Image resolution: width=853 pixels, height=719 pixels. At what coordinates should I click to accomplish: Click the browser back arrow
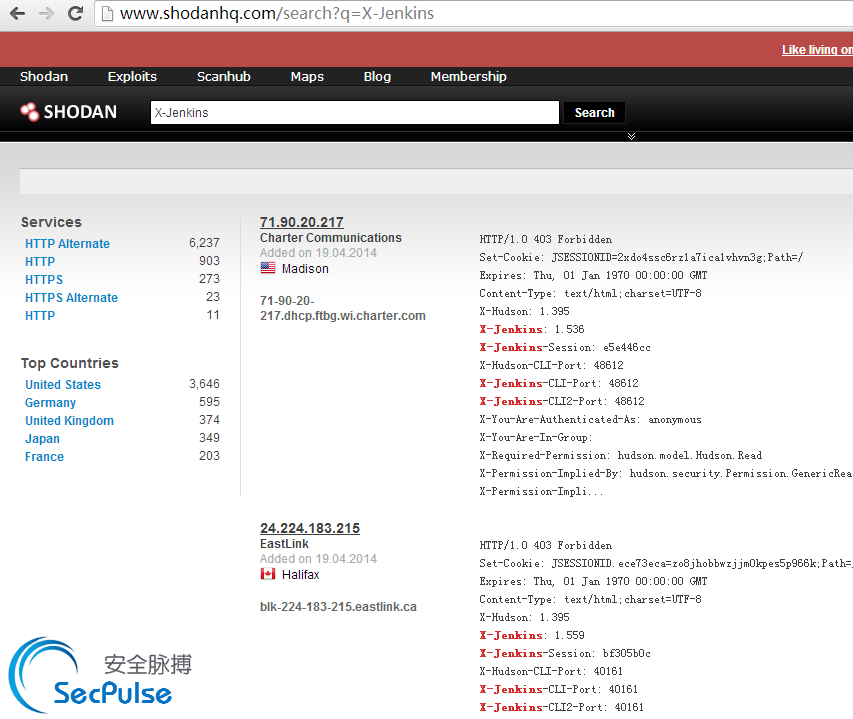click(x=17, y=13)
